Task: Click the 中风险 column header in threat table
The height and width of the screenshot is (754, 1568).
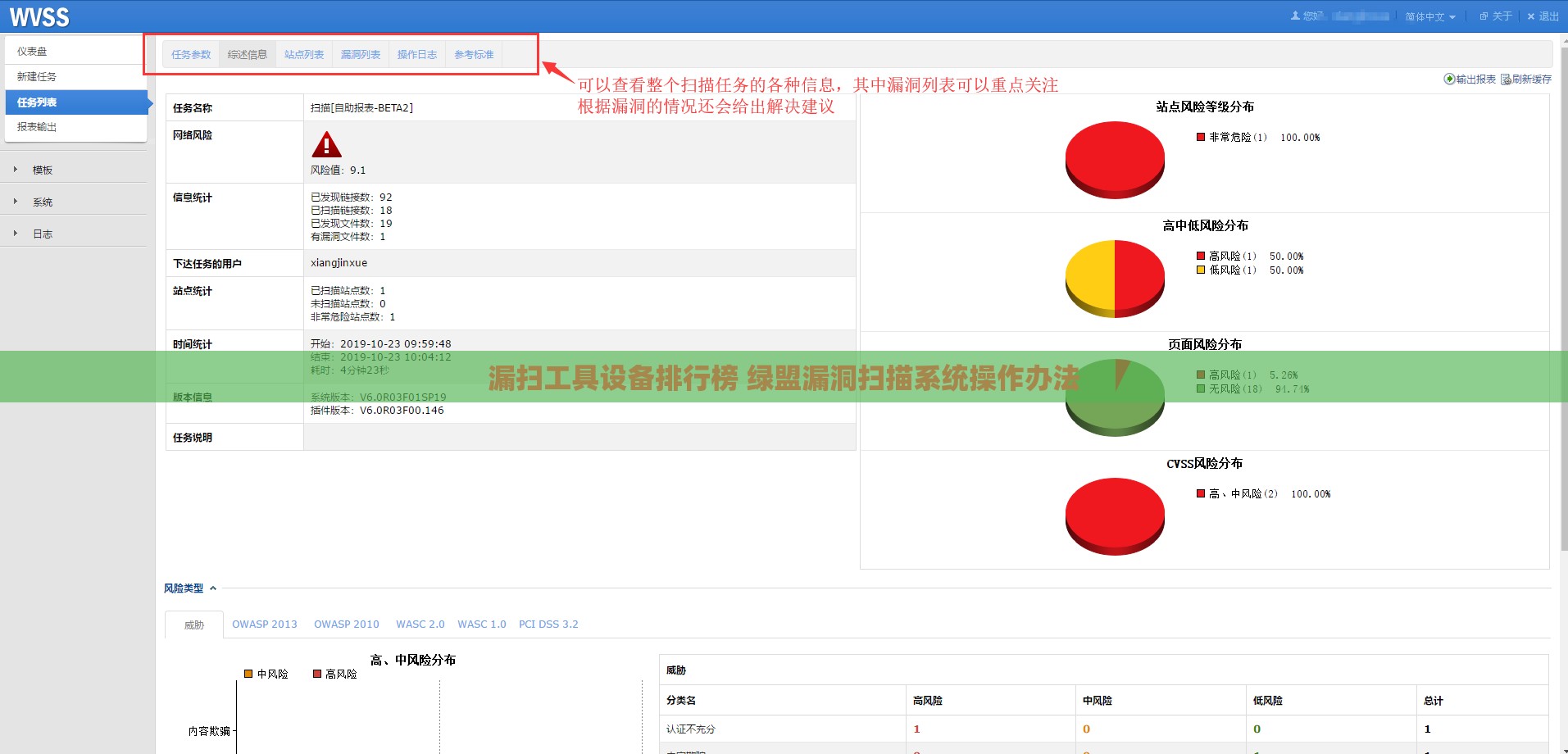Action: coord(1161,701)
